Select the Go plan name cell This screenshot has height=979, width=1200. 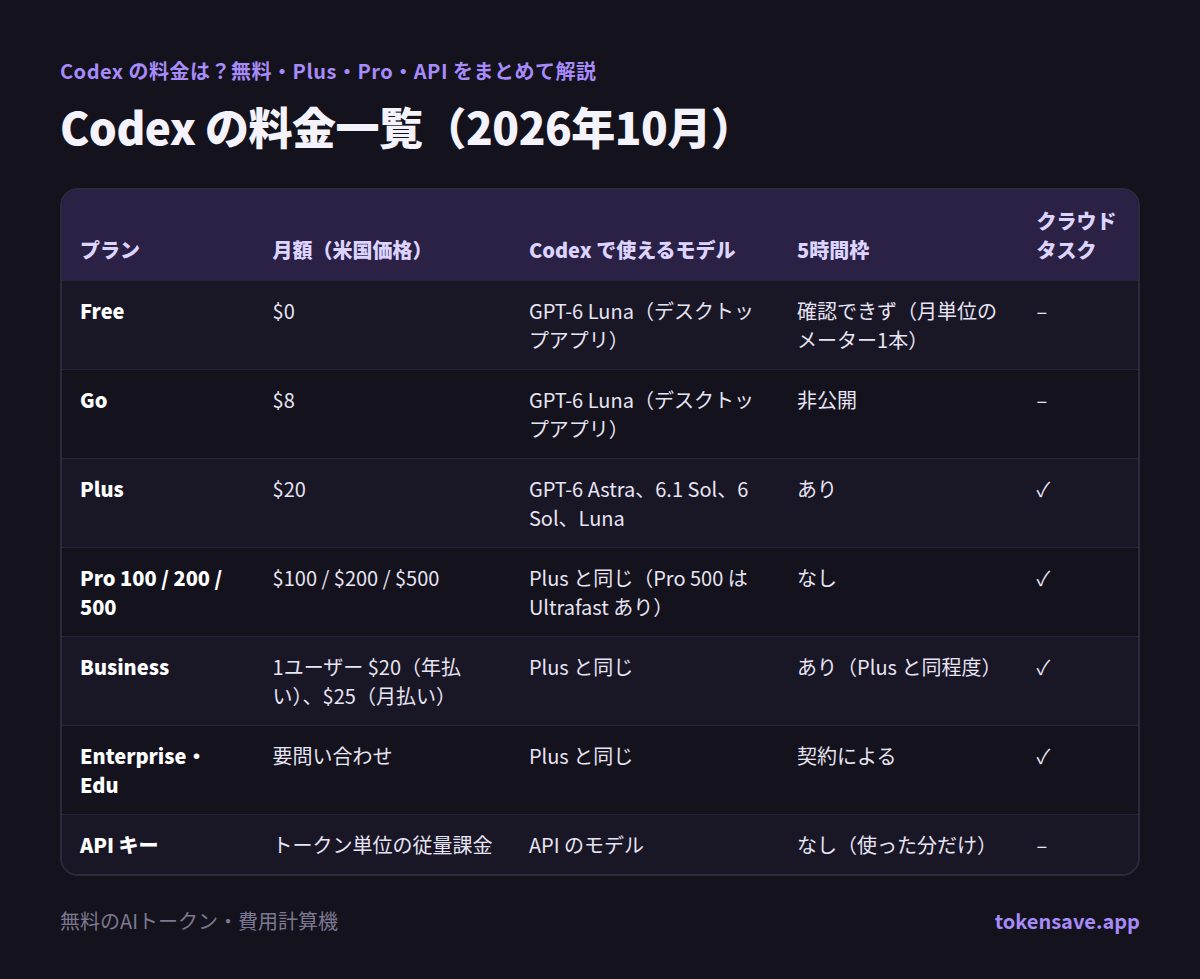pyautogui.click(x=94, y=401)
